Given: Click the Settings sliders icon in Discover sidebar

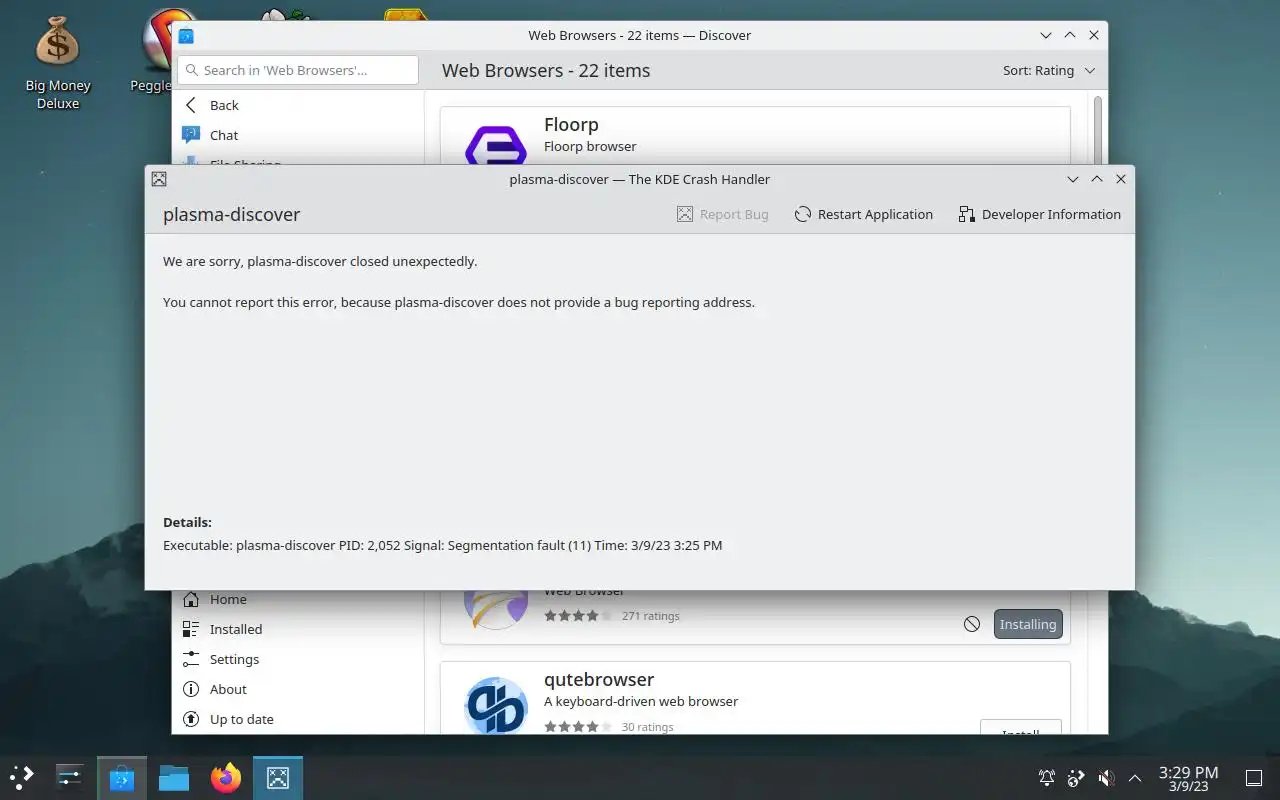Looking at the screenshot, I should click(191, 659).
